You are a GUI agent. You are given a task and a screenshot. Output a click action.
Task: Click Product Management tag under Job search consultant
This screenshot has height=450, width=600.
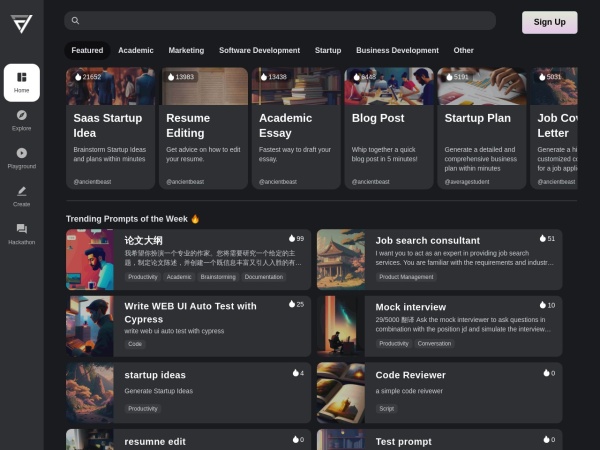pos(406,277)
